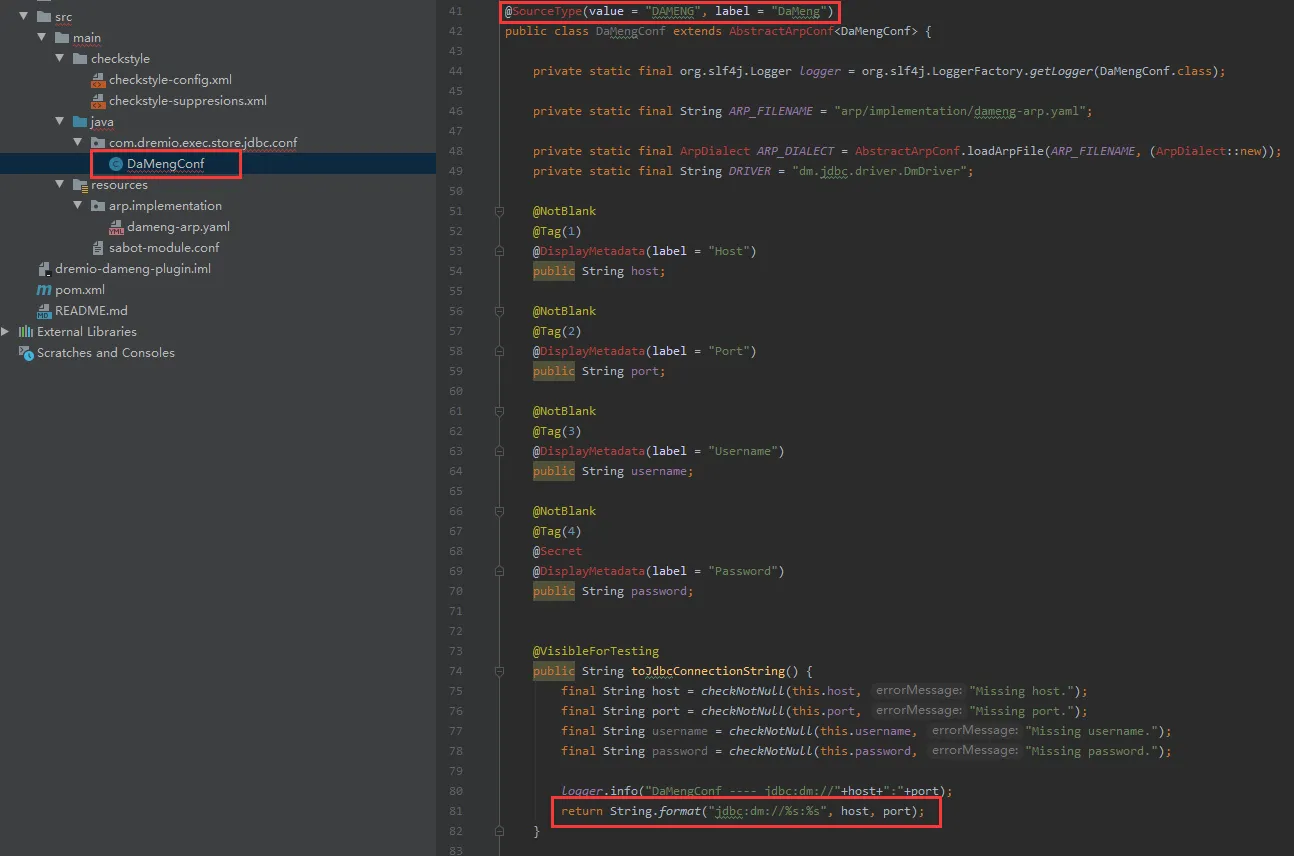Collapse the checkstyle folder arrow
Screen dimensions: 1294x856
59,58
